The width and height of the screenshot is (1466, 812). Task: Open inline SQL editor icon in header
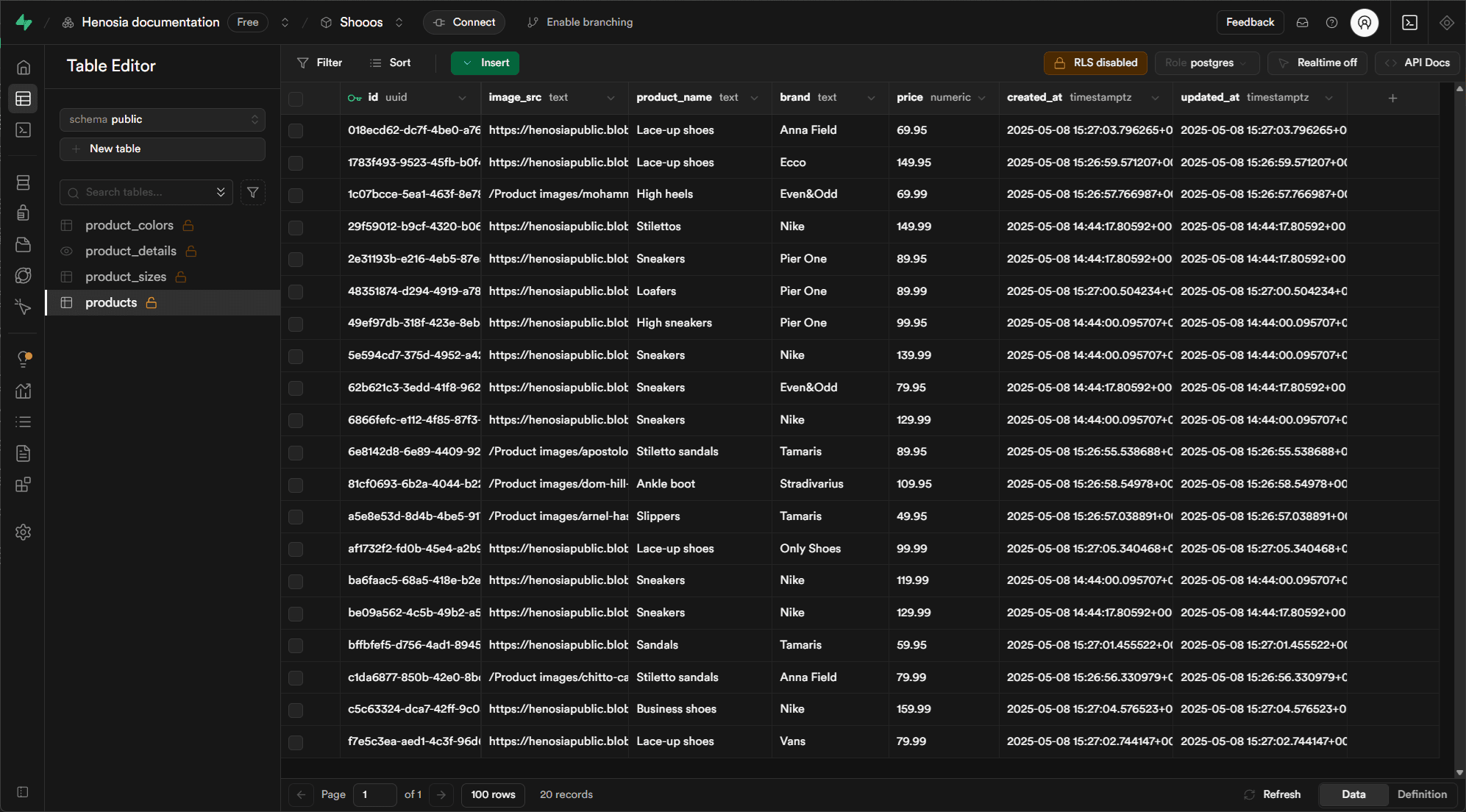(1410, 23)
